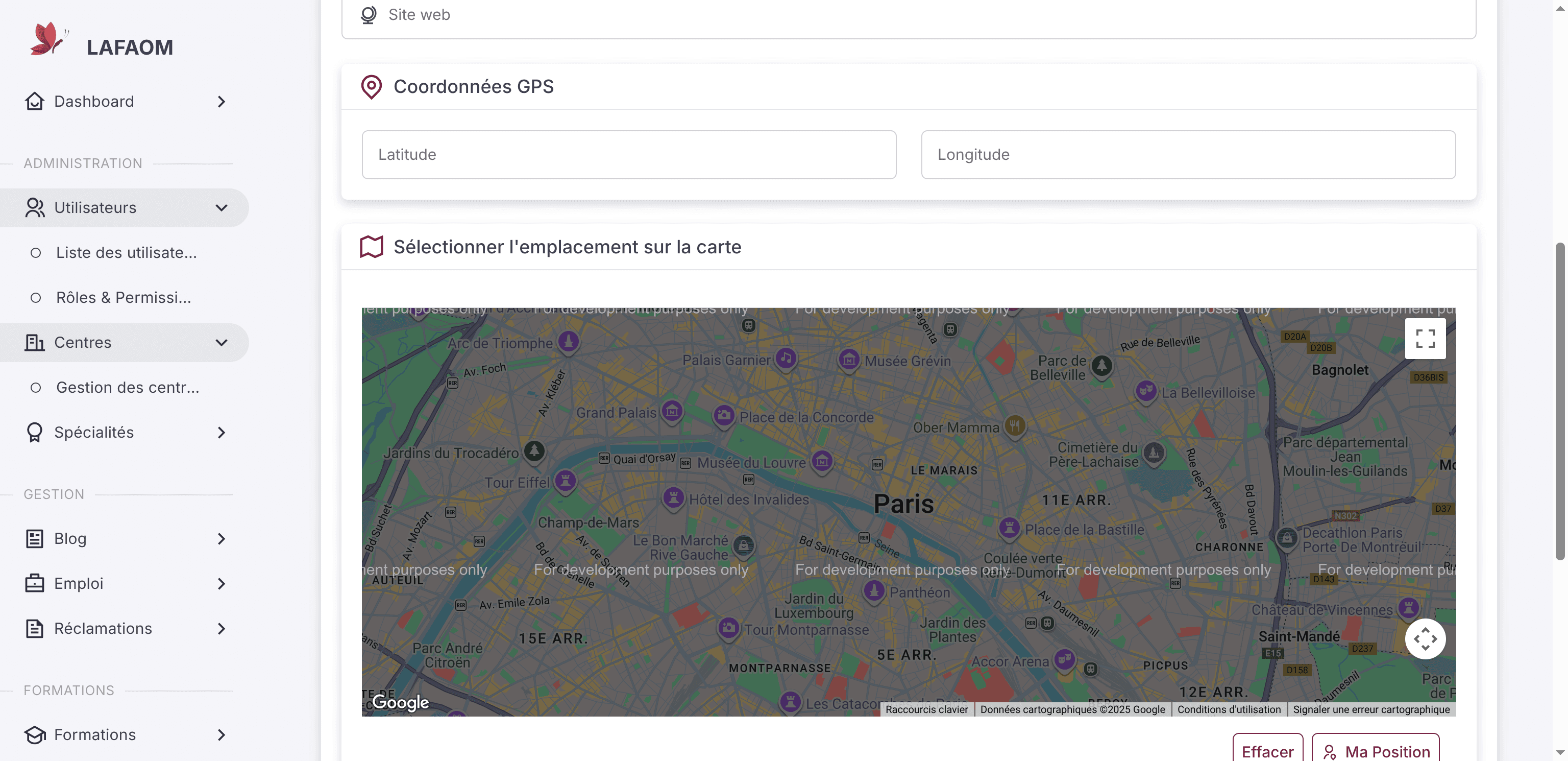The height and width of the screenshot is (761, 1568).
Task: Click the LAFAOM butterfly logo
Action: 48,40
